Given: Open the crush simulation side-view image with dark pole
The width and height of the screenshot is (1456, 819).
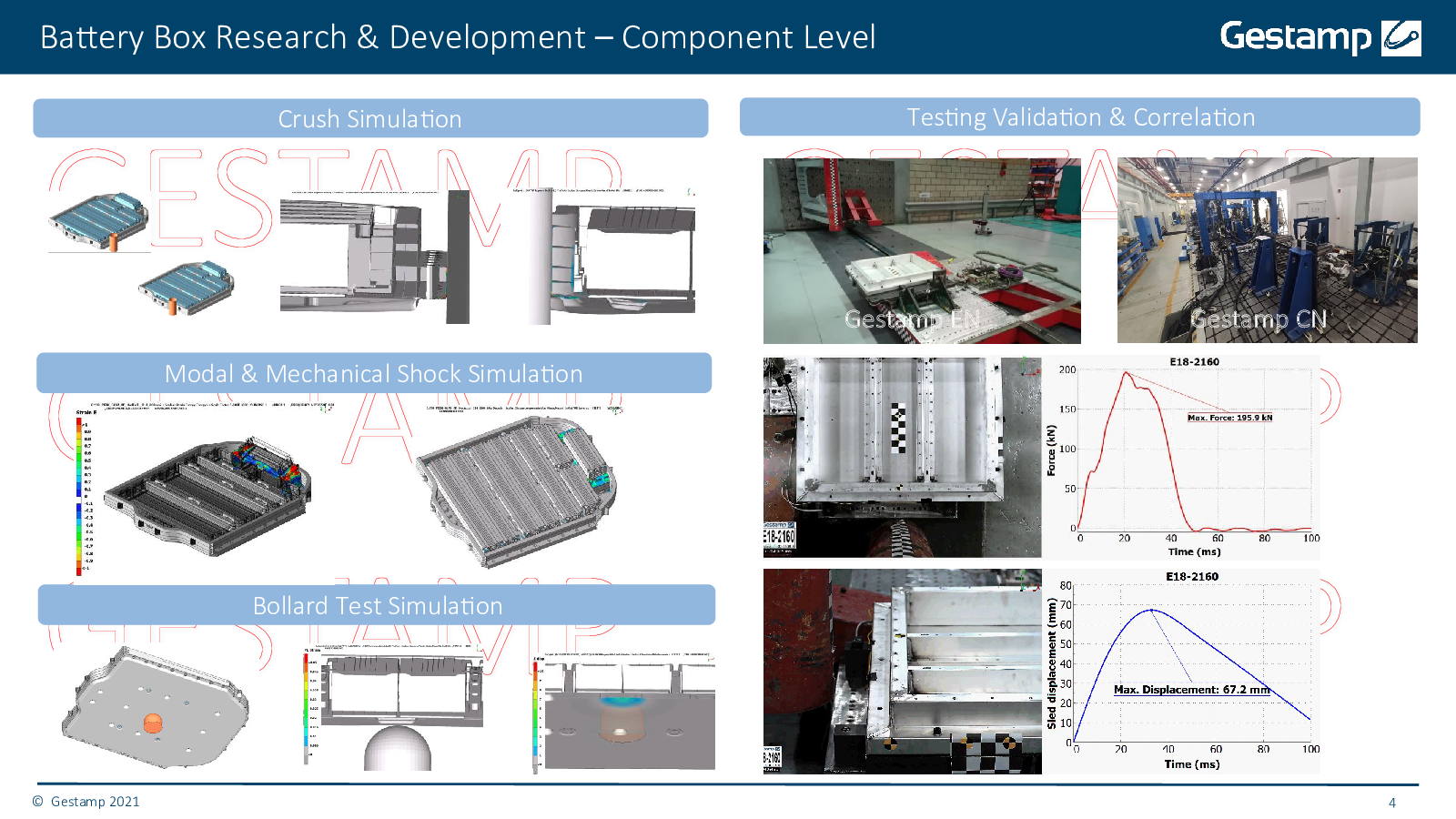Looking at the screenshot, I should coord(375,258).
